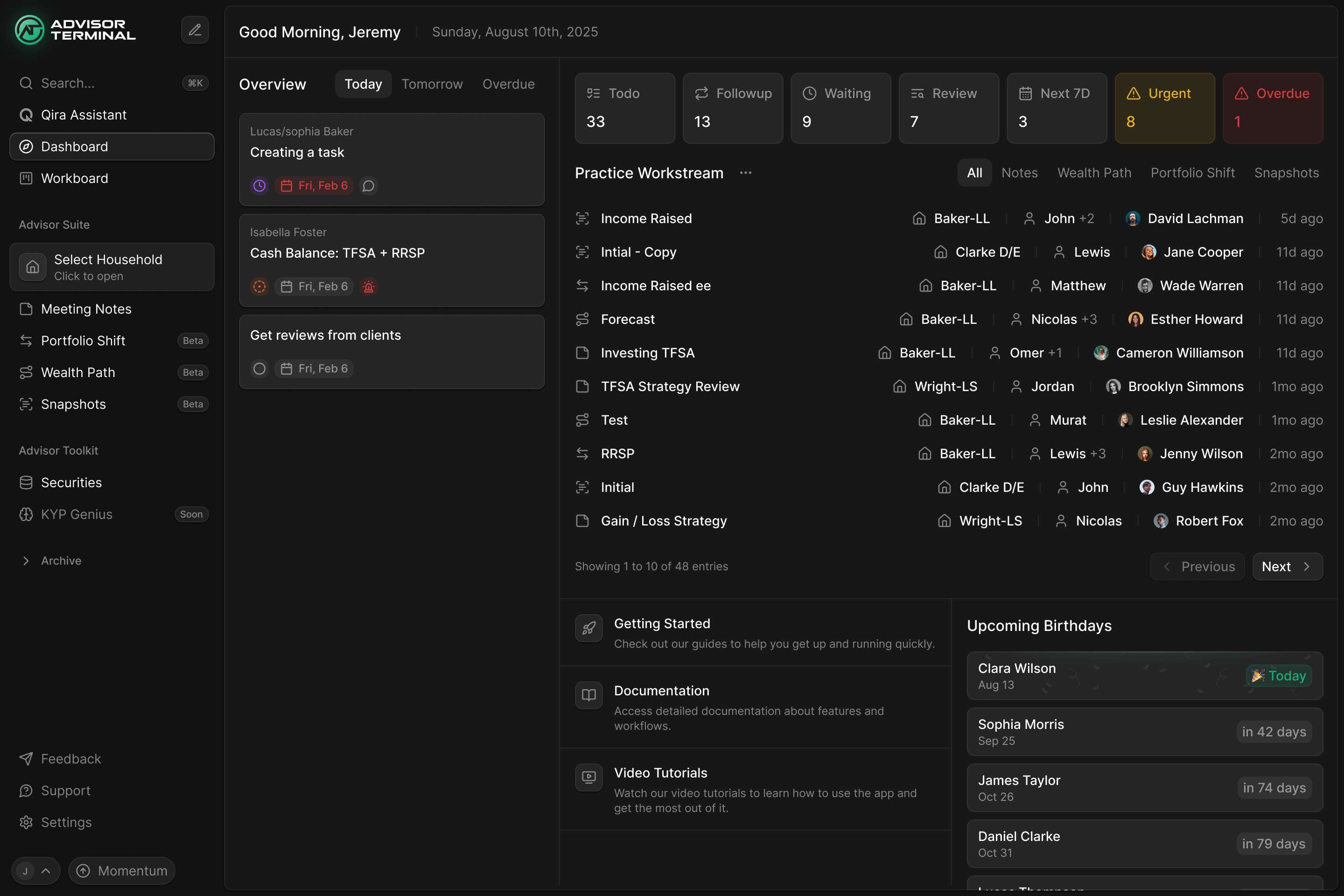Viewport: 1344px width, 896px height.
Task: Open the TFSA Strategy Review workstream row
Action: tap(949, 387)
